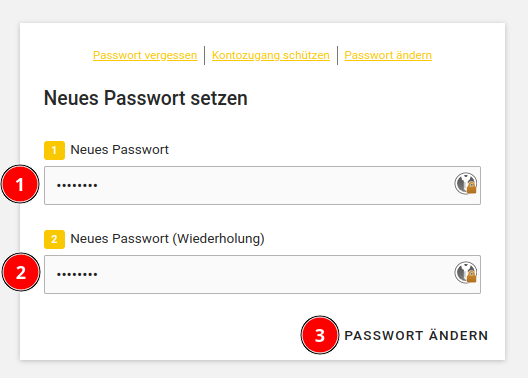Click the masked dots in repeat password field
The image size is (528, 378).
(77, 274)
